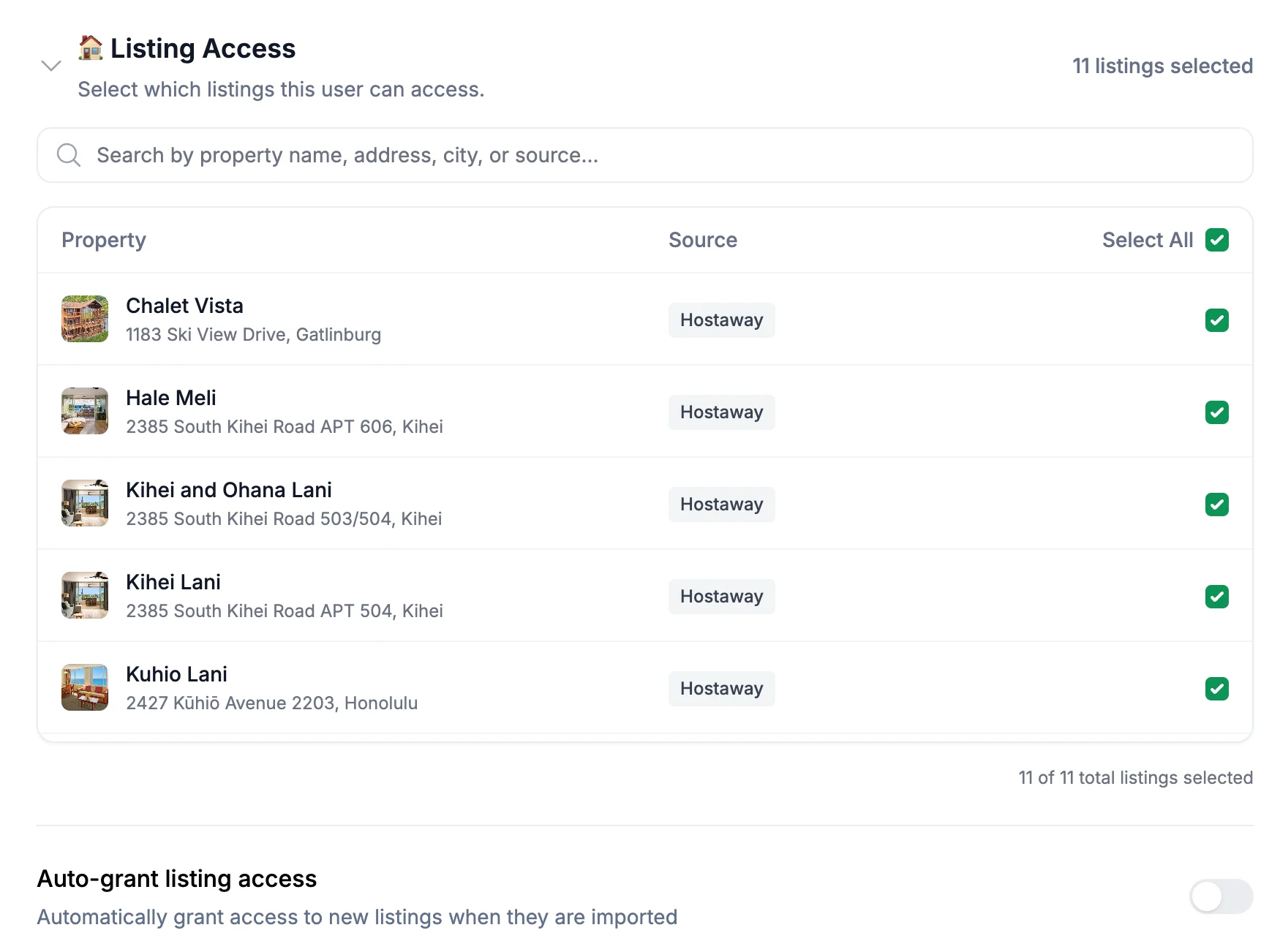Uncheck the Chalet Vista listing checkbox
The height and width of the screenshot is (952, 1280).
coord(1216,320)
